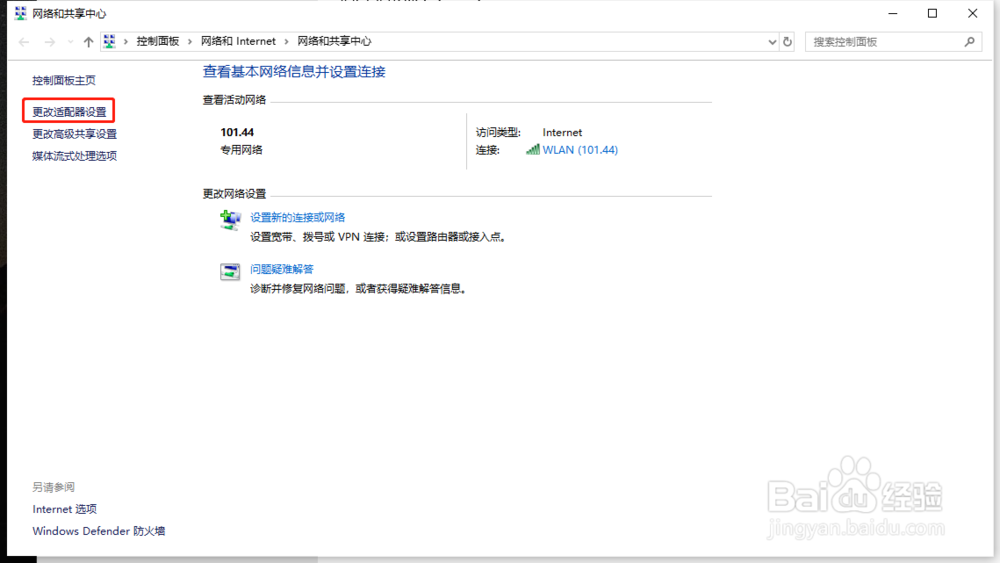
Task: Open the address bar history dropdown
Action: (772, 42)
